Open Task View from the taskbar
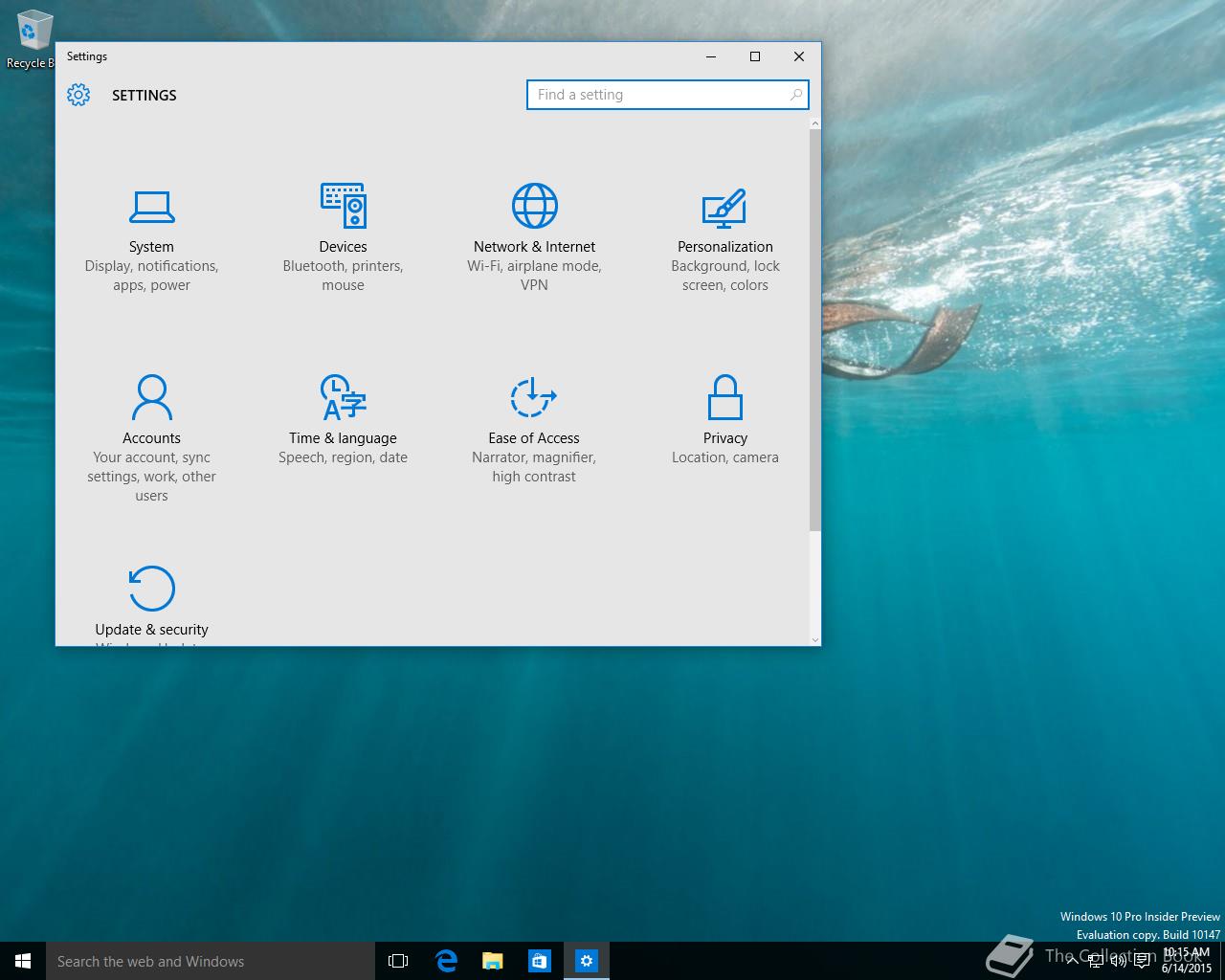 pyautogui.click(x=398, y=961)
